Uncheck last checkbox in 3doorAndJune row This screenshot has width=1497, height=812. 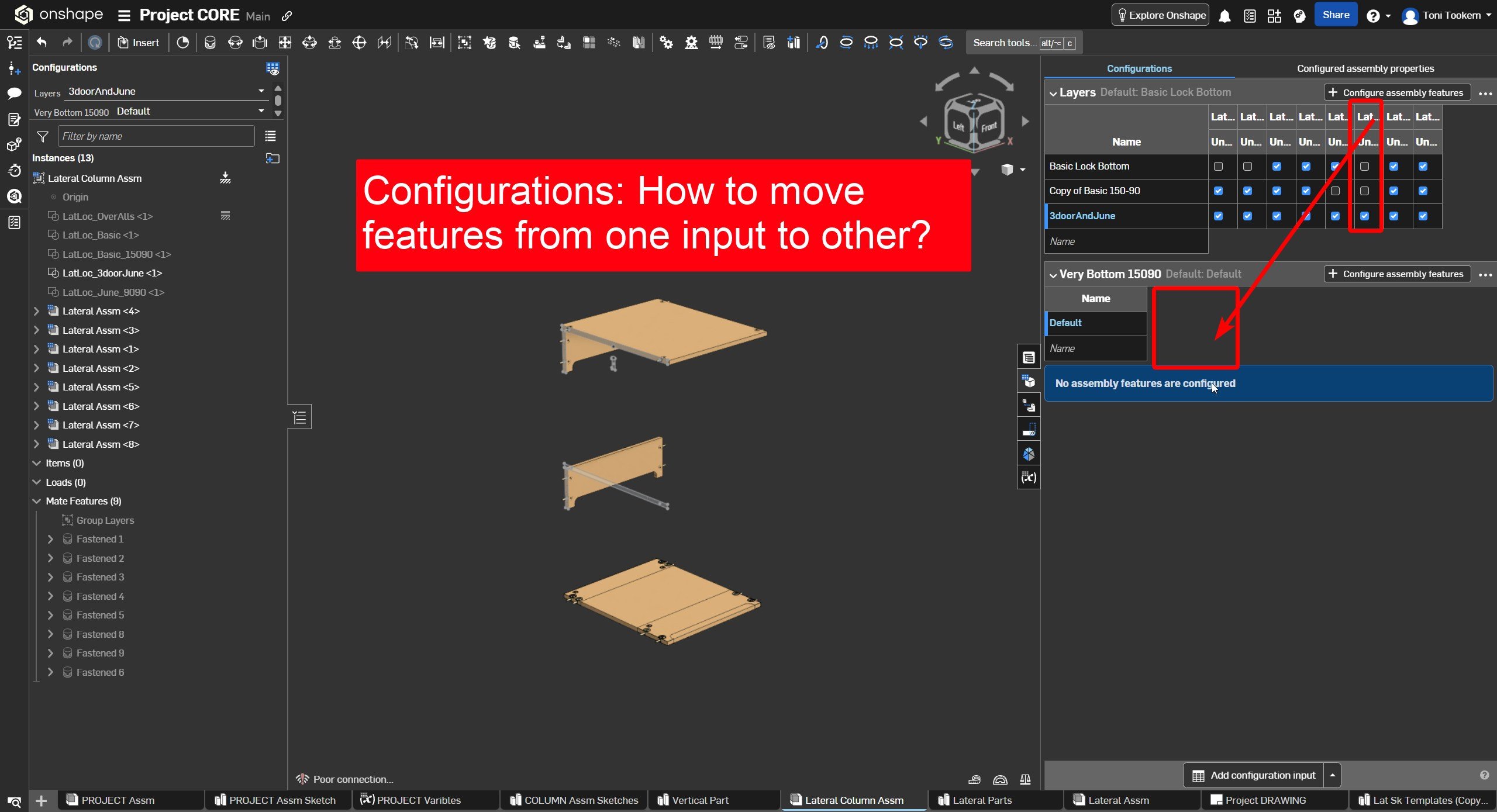point(1423,216)
